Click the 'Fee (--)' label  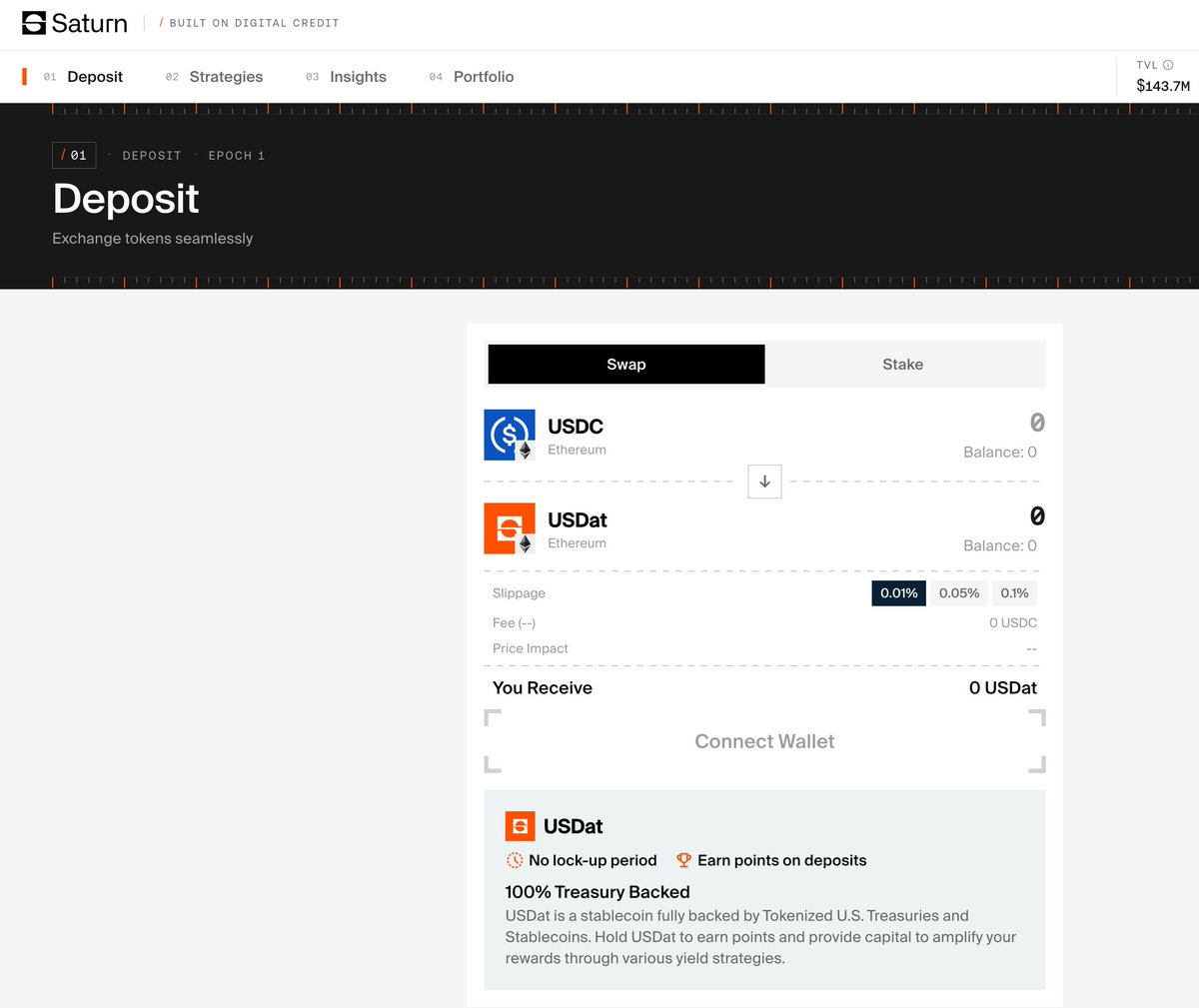point(514,623)
